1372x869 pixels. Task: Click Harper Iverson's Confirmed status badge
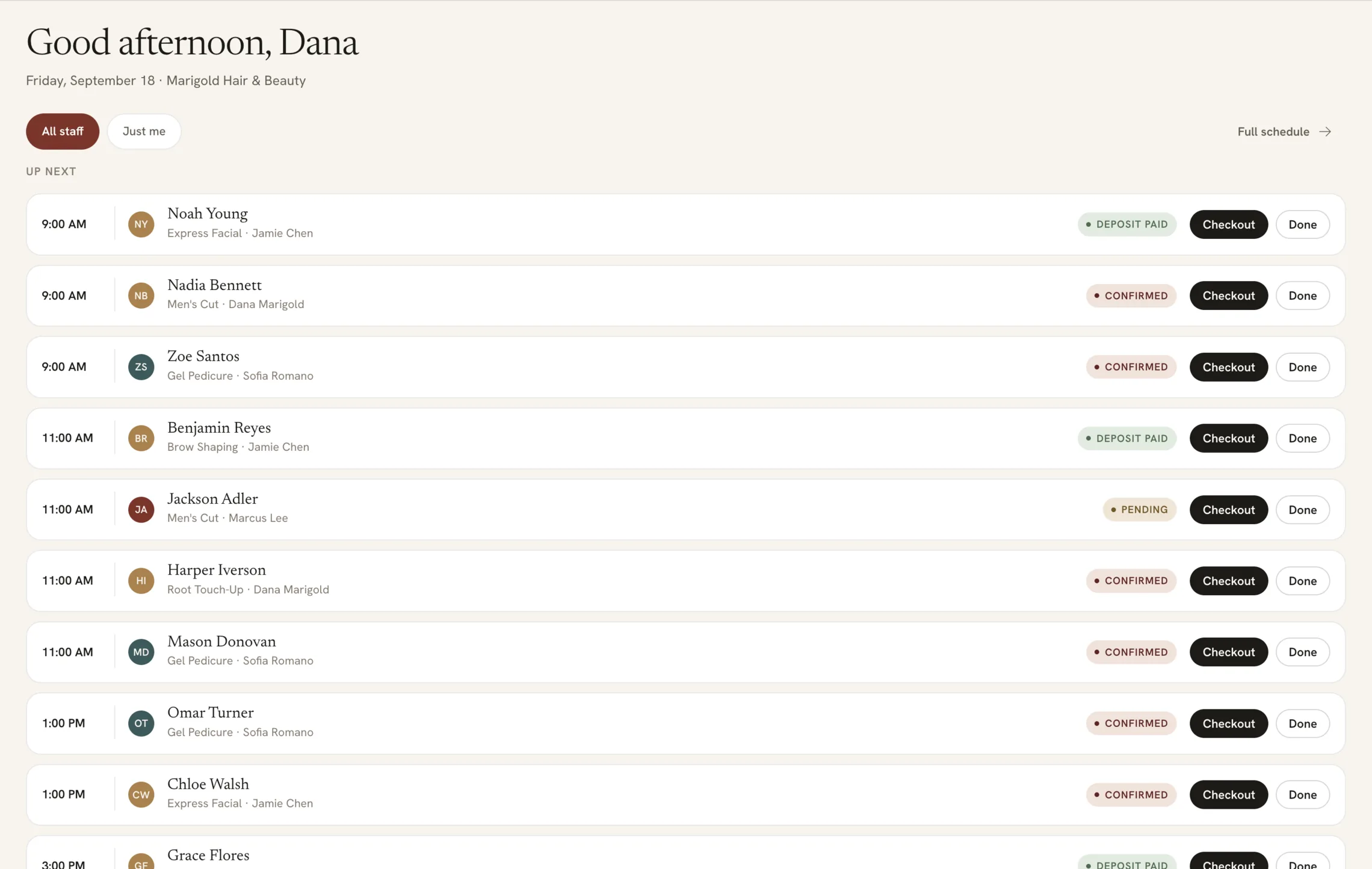(x=1131, y=581)
